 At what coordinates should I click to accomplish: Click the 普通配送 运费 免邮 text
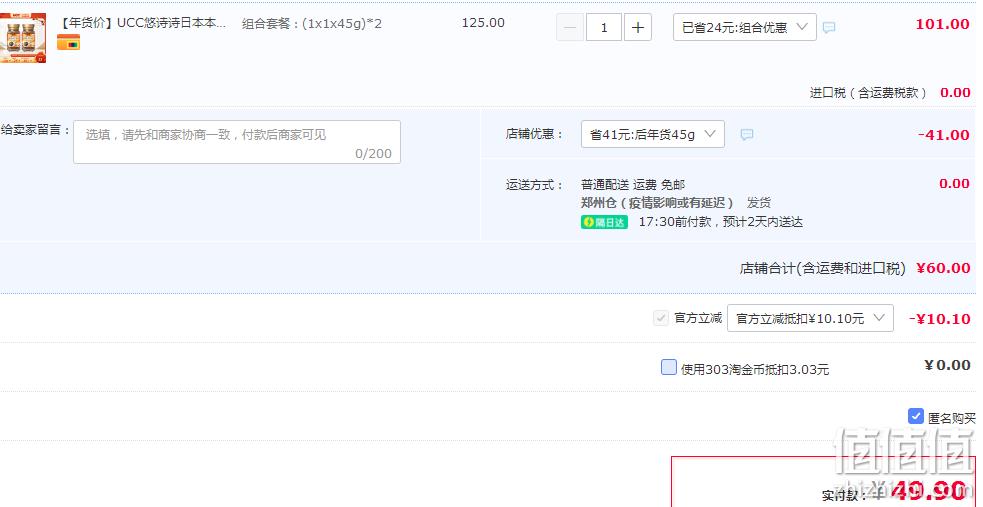tap(633, 185)
